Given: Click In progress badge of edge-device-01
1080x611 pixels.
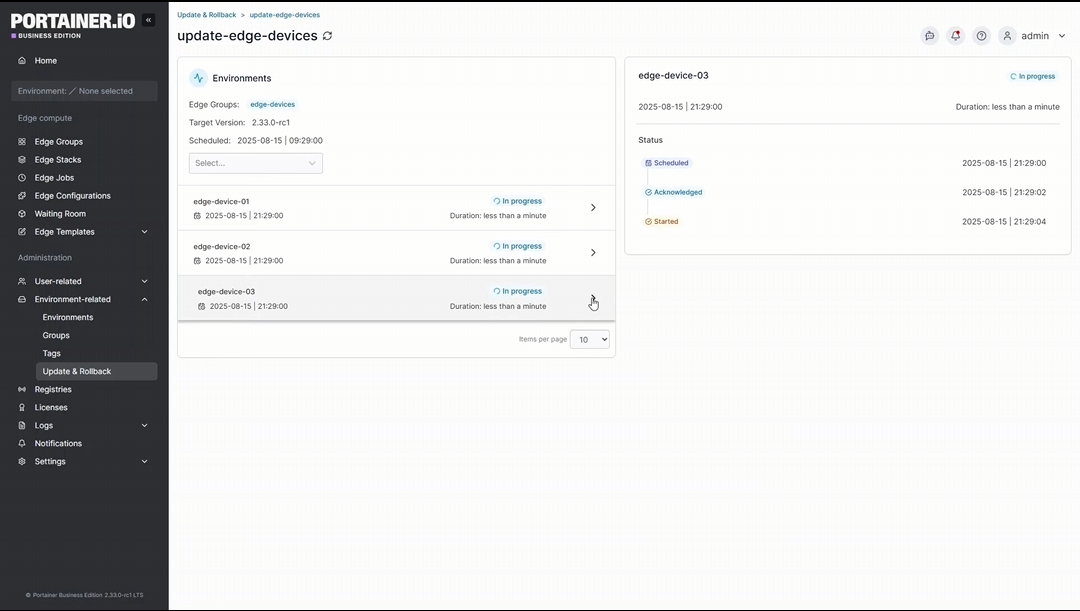Looking at the screenshot, I should pos(517,201).
